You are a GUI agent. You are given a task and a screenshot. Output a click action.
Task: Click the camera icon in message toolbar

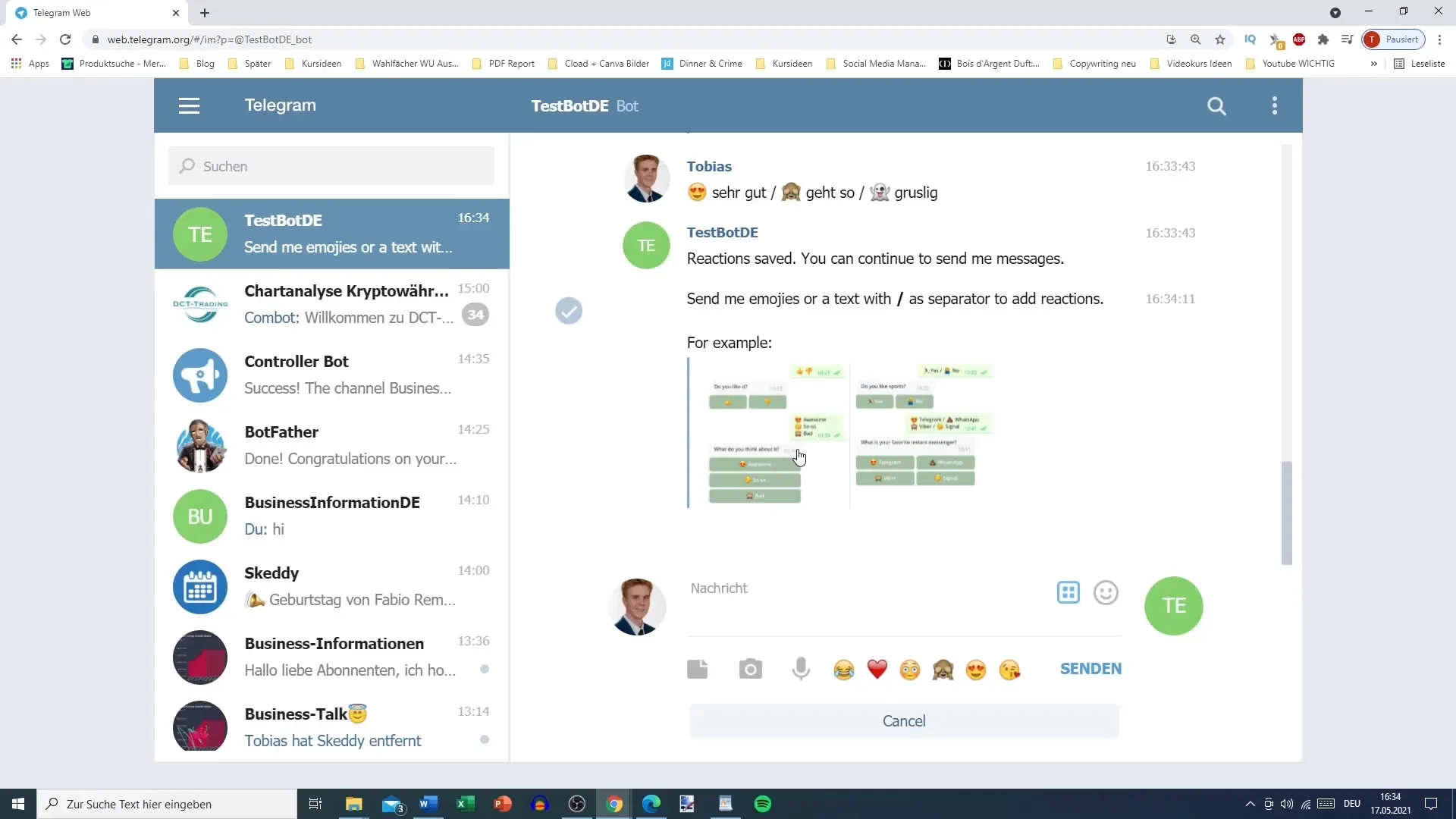coord(751,669)
